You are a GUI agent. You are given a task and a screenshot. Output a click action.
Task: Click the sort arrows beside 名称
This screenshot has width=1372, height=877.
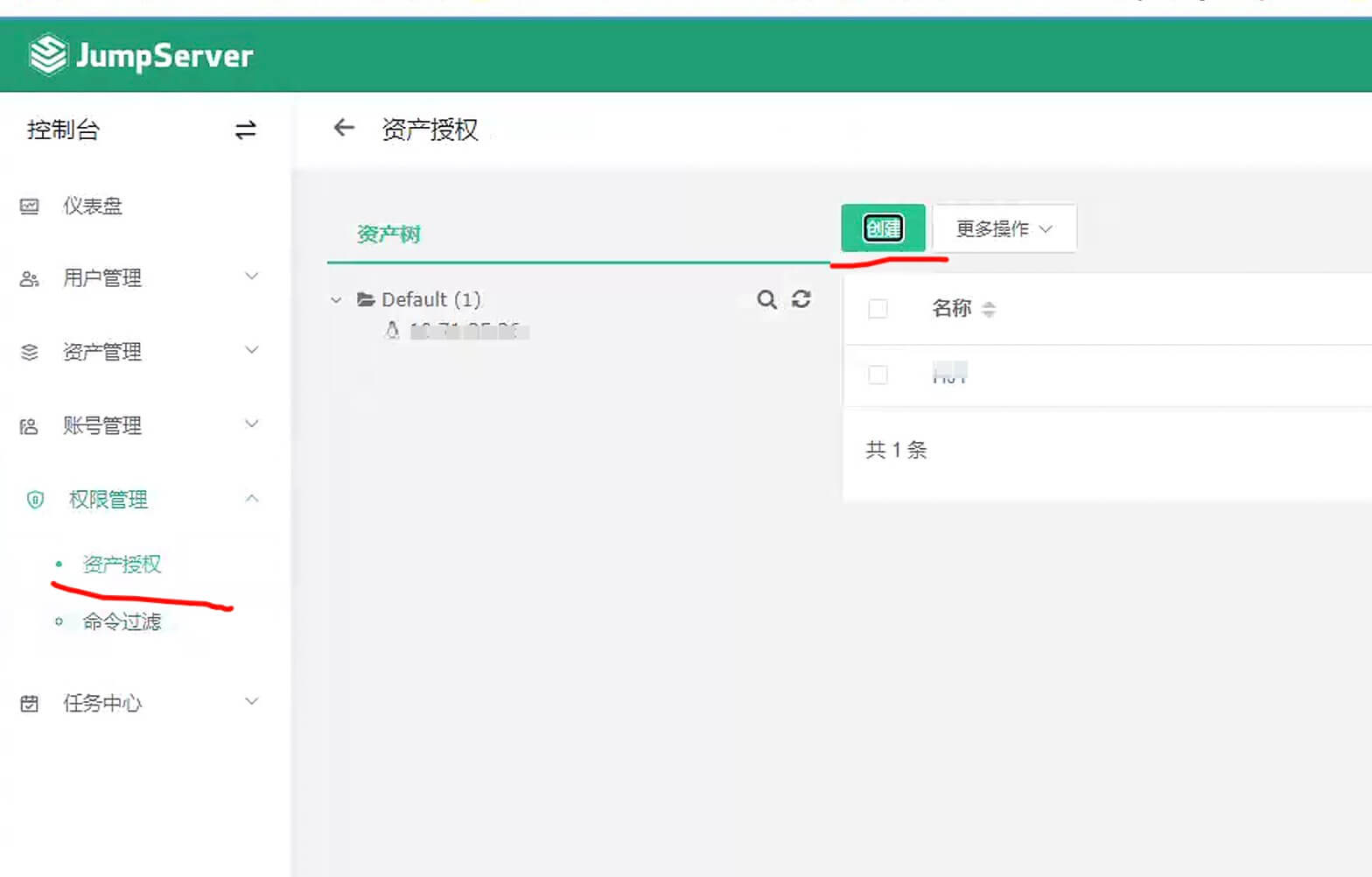pyautogui.click(x=989, y=309)
